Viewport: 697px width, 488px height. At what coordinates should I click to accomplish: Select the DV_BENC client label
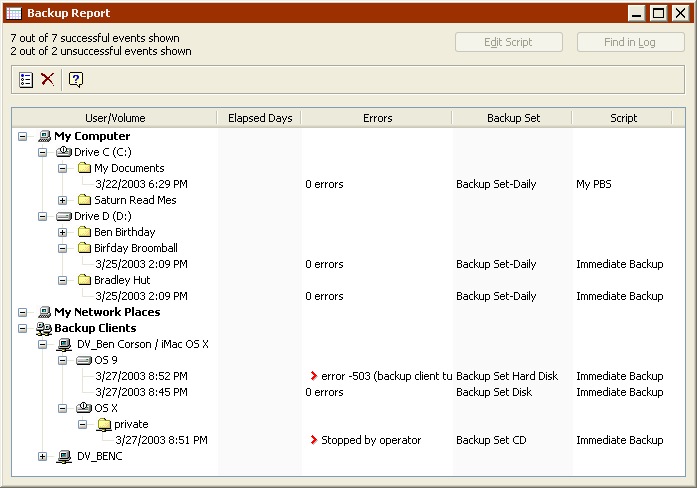[100, 456]
